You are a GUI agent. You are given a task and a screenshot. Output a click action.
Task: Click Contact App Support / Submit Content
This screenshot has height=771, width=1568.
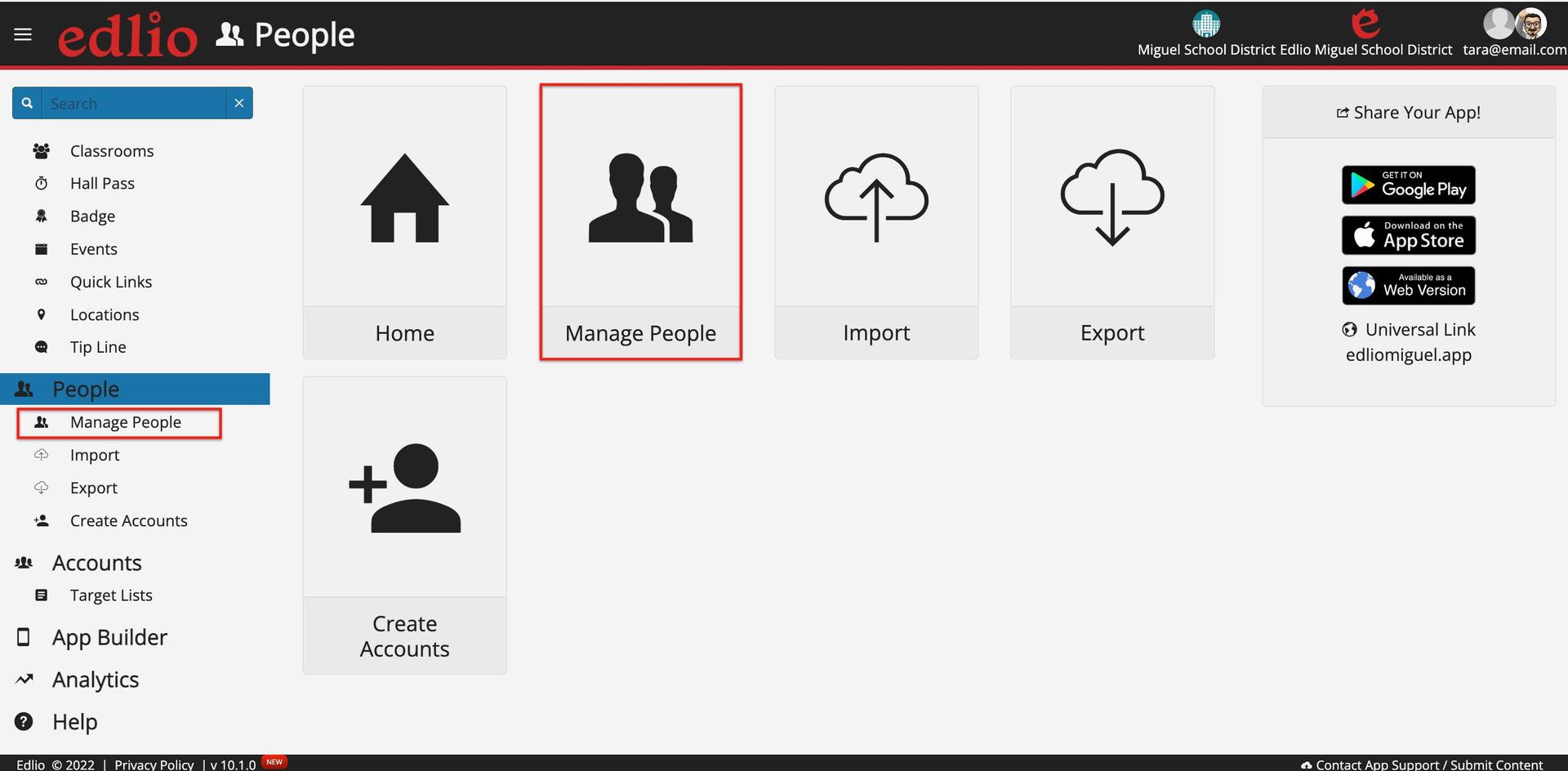point(1422,764)
